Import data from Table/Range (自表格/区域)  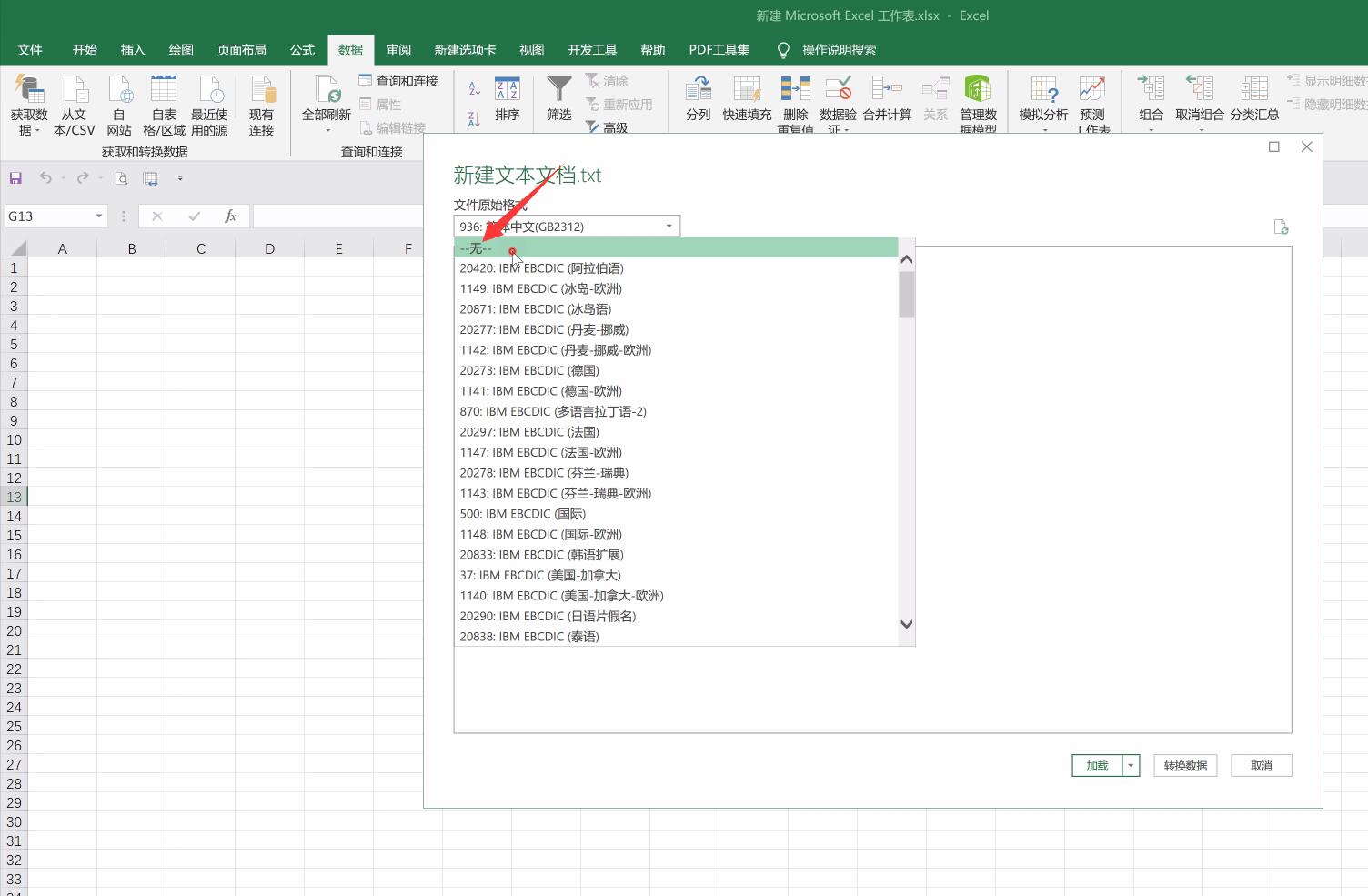(x=164, y=106)
